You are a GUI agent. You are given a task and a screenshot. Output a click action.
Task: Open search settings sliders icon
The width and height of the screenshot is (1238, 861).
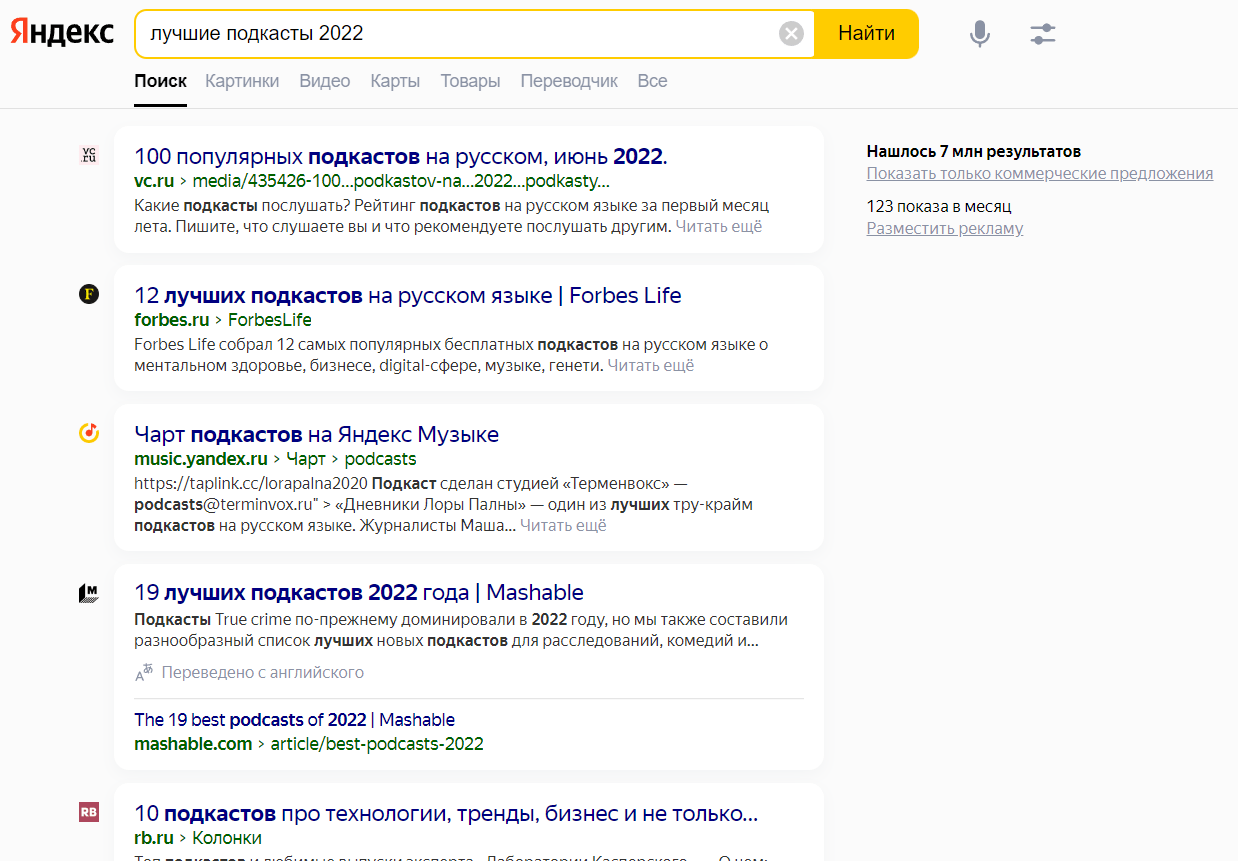pyautogui.click(x=1043, y=34)
